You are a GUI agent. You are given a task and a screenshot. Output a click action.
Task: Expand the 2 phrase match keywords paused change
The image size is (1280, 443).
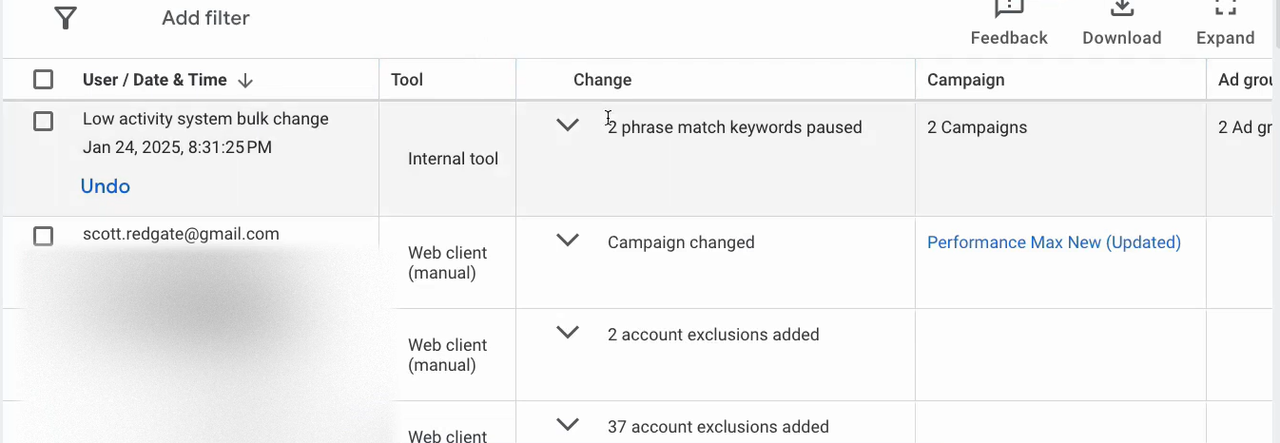tap(567, 126)
